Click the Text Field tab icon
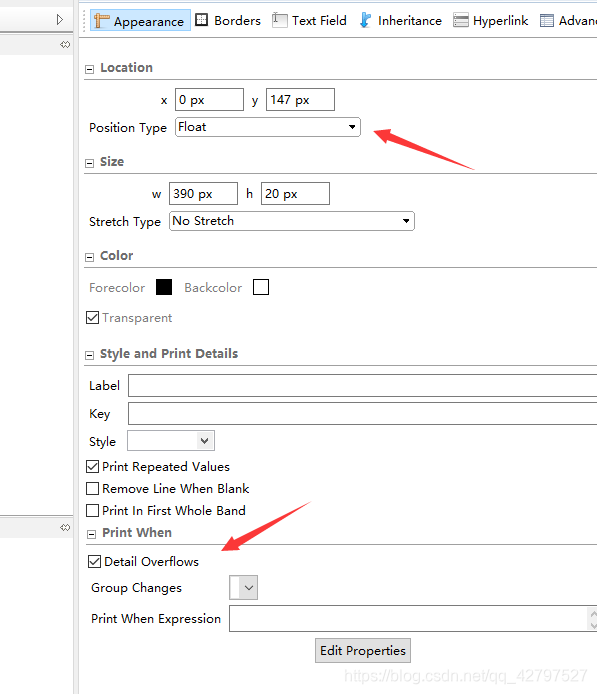Viewport: 597px width, 694px height. click(x=279, y=20)
